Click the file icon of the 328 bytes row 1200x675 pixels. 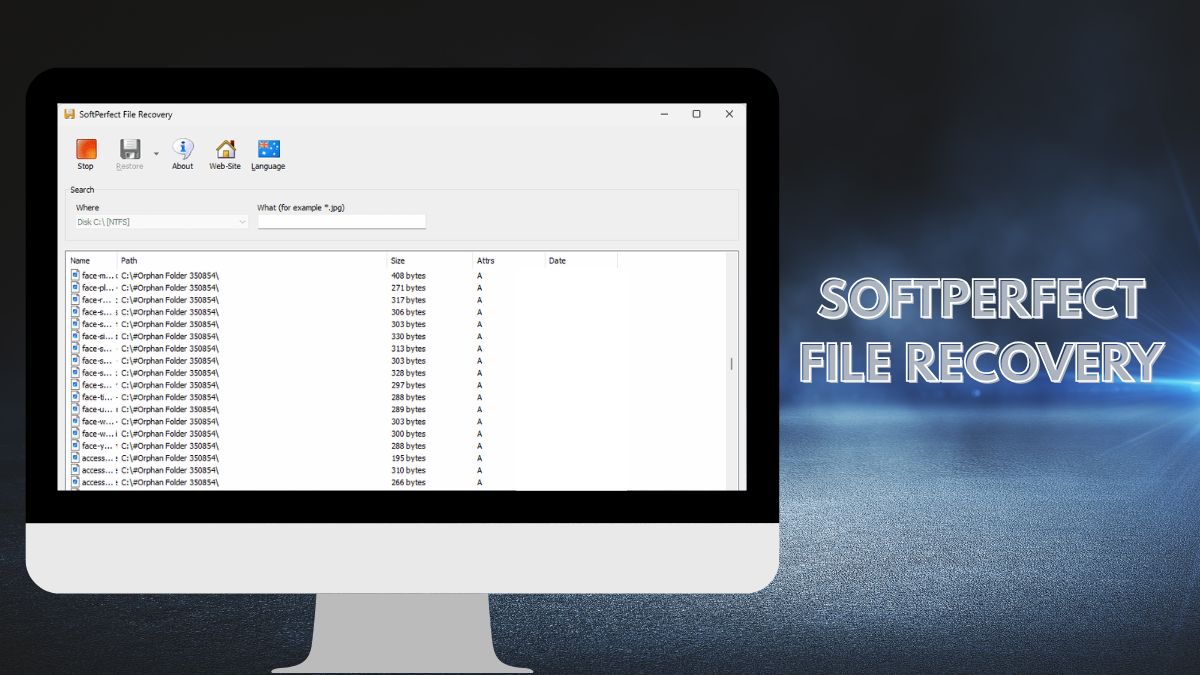pos(75,372)
